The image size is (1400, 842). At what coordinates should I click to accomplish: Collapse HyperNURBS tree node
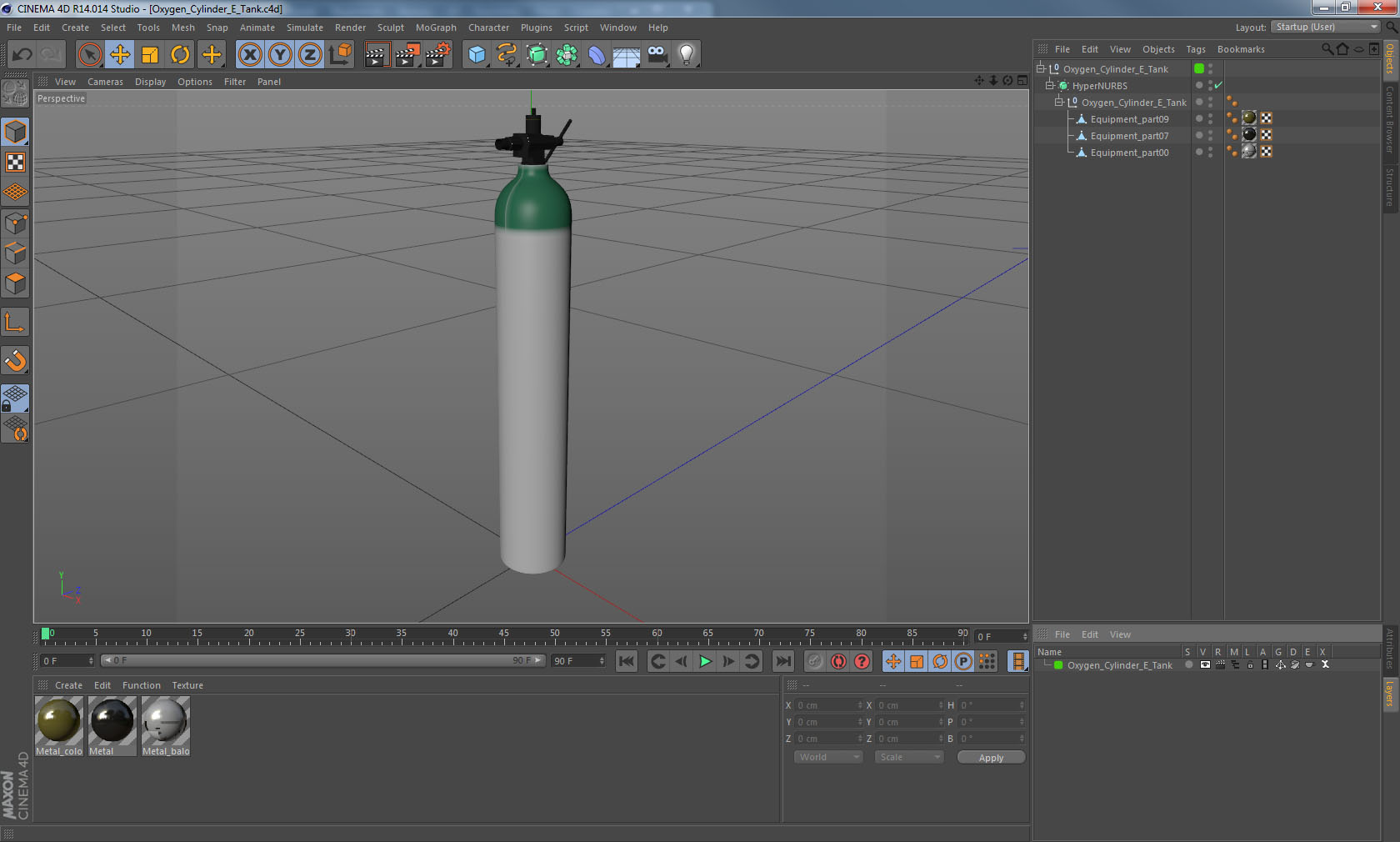click(1050, 85)
